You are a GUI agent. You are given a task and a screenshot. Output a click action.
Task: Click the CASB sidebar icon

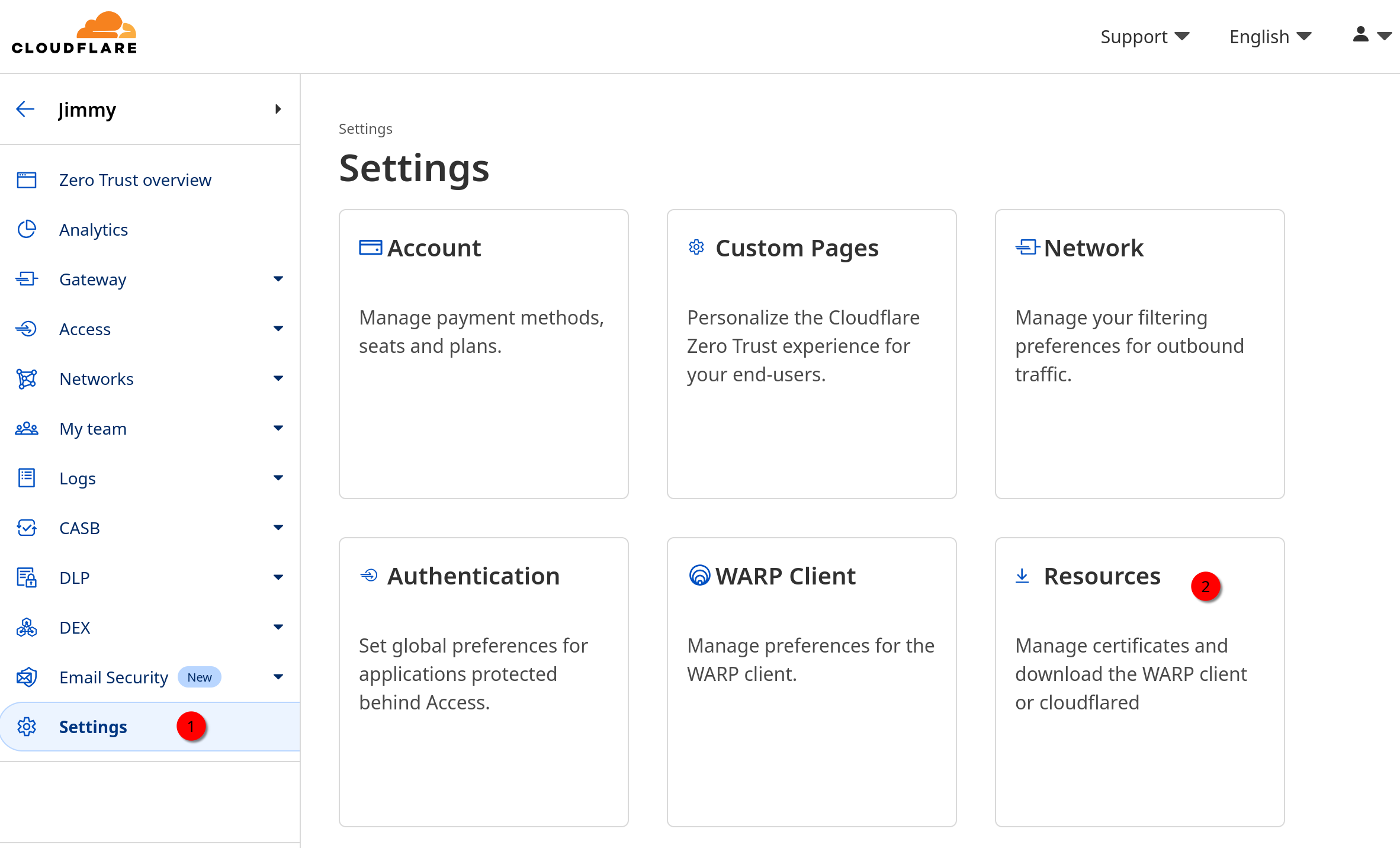coord(27,528)
